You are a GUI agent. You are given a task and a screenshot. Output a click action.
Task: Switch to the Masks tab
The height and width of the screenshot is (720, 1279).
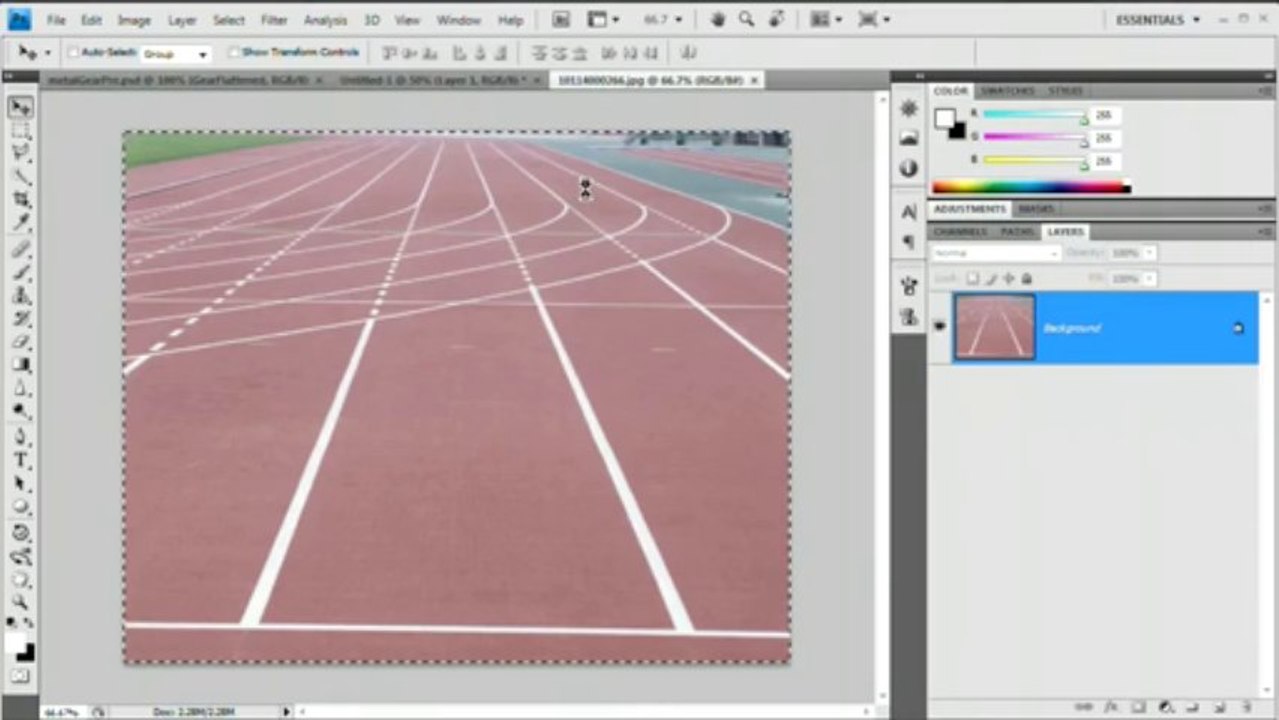(1035, 209)
